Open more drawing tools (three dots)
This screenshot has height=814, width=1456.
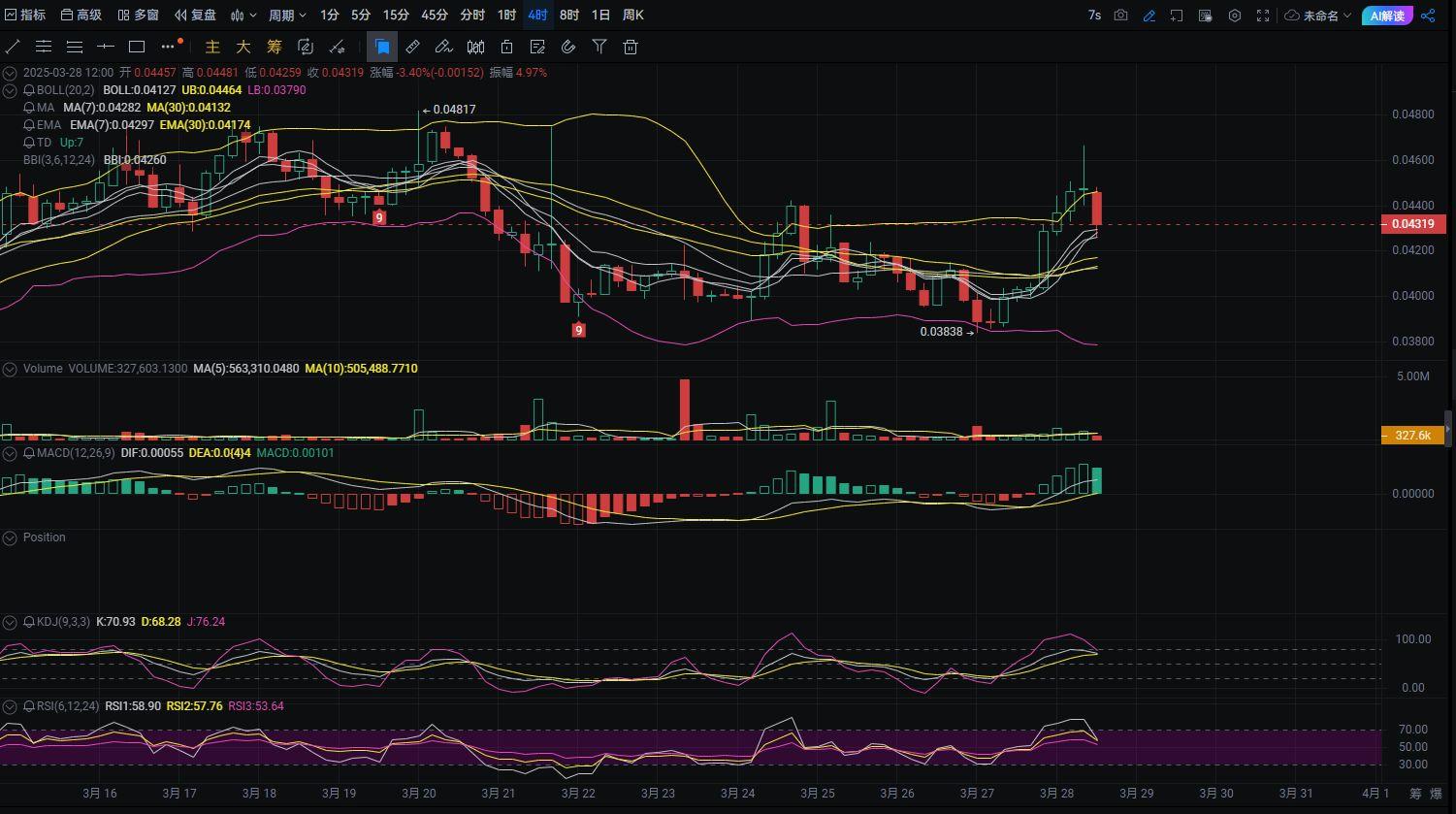pos(169,47)
